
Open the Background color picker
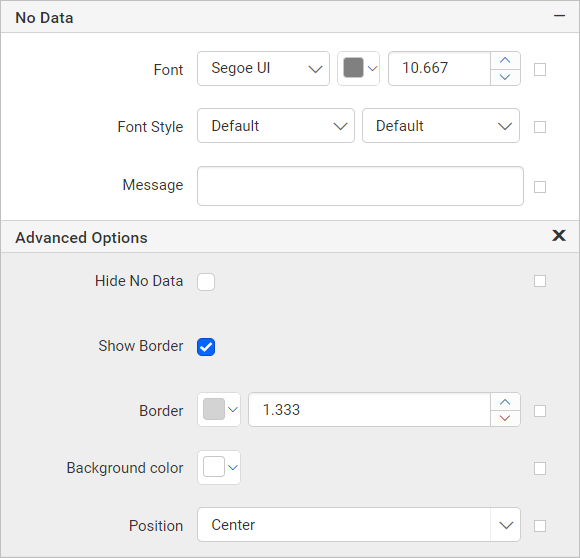219,467
